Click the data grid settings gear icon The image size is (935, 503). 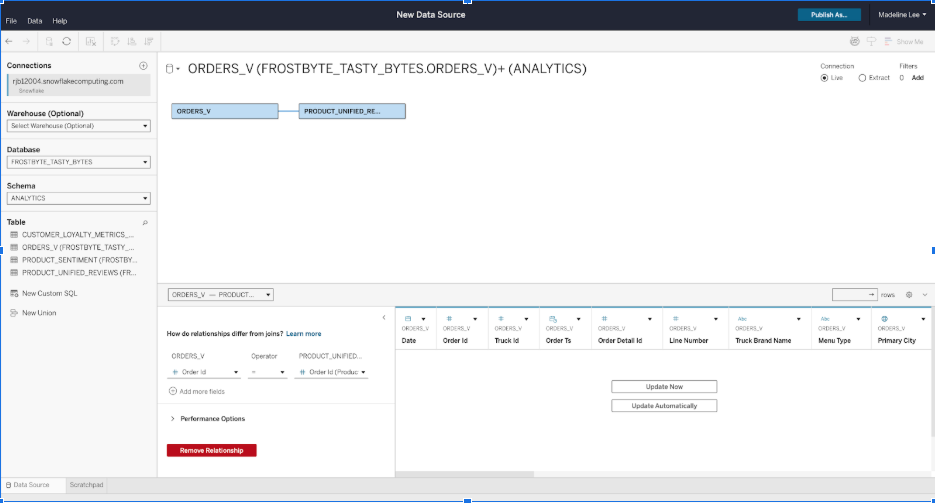click(x=909, y=295)
